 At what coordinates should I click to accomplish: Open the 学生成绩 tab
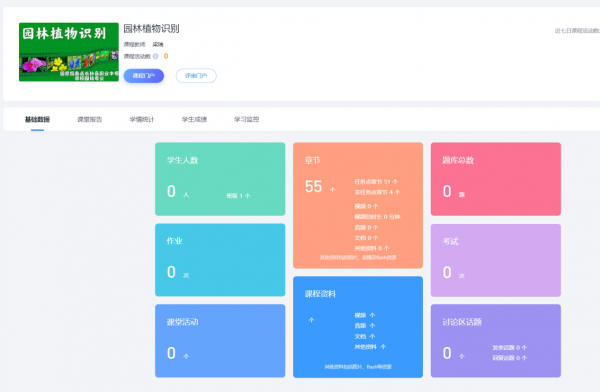194,119
